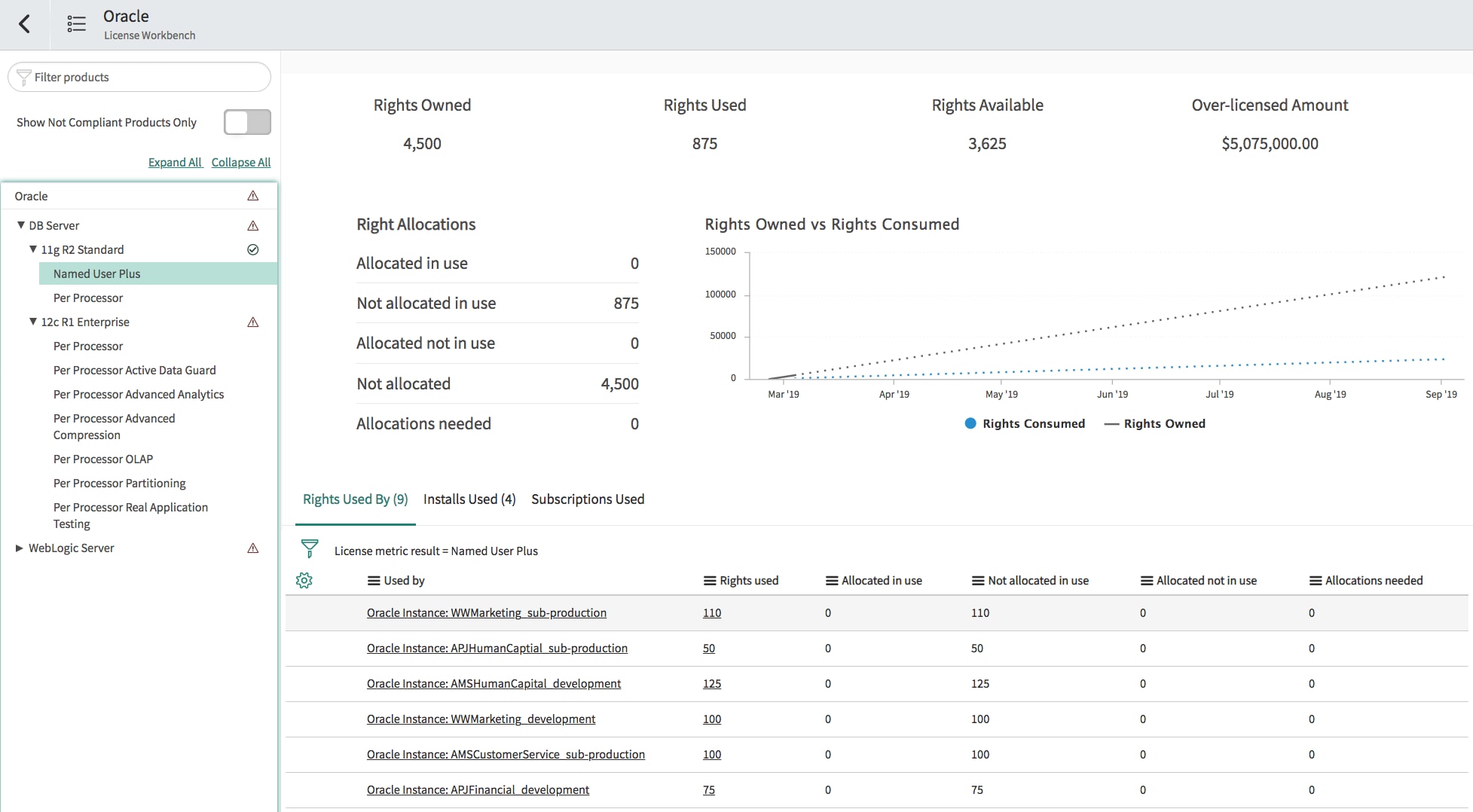This screenshot has height=812, width=1473.
Task: Open the list icon beside the back arrow
Action: (75, 23)
